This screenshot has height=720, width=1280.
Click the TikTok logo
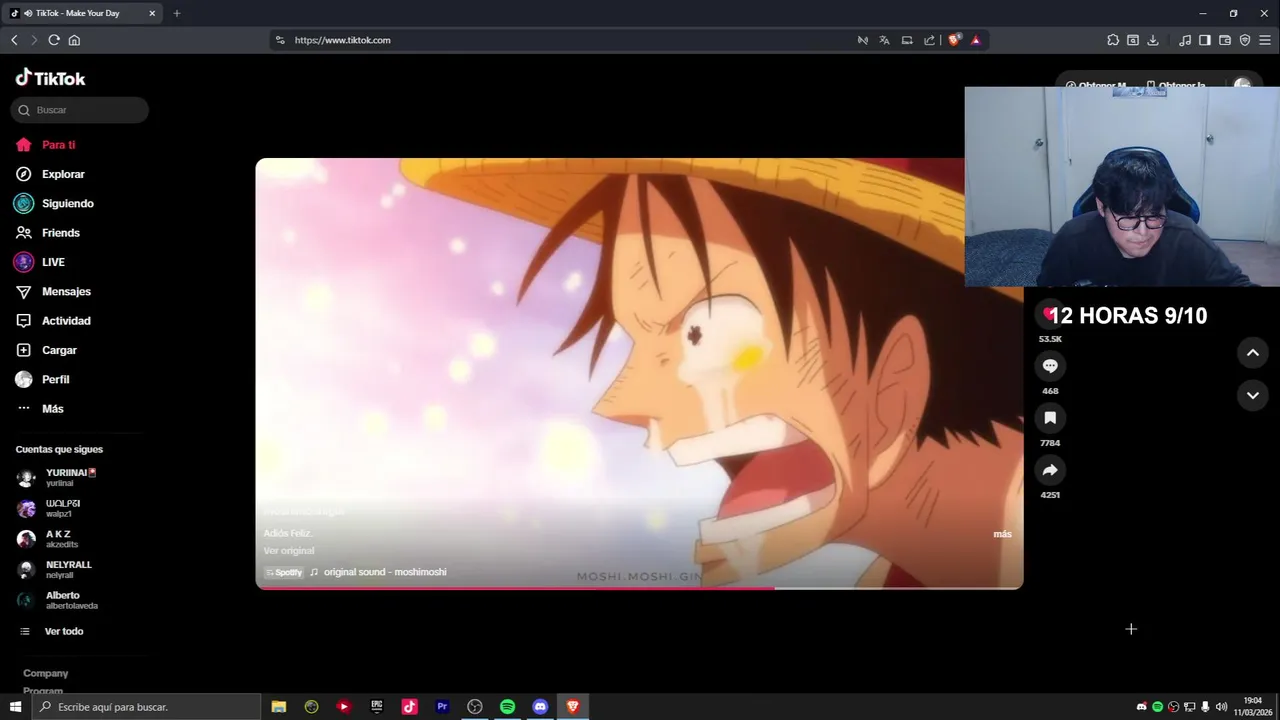tap(50, 78)
